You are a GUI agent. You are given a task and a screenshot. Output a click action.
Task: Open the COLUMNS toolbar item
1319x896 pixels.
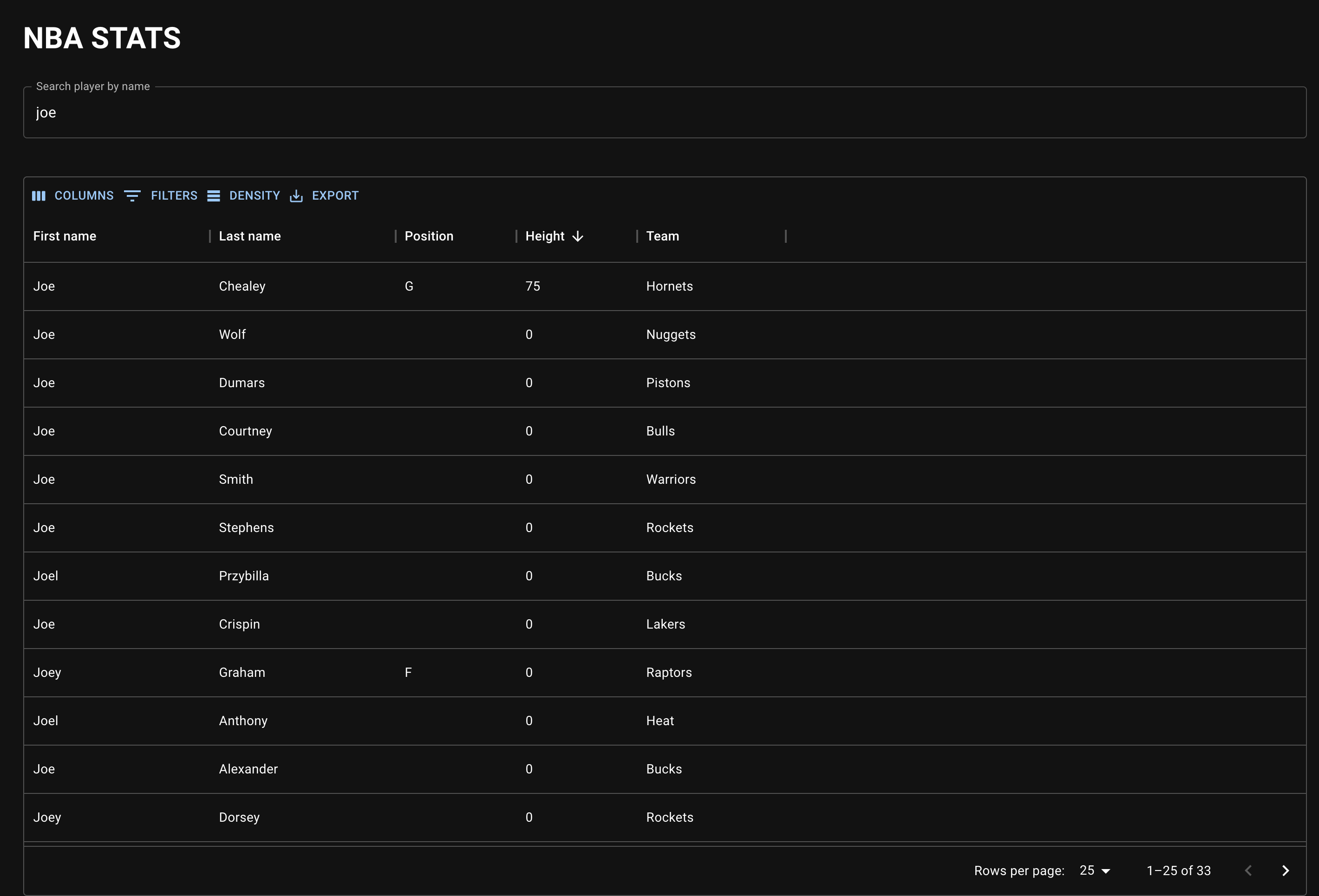(84, 195)
